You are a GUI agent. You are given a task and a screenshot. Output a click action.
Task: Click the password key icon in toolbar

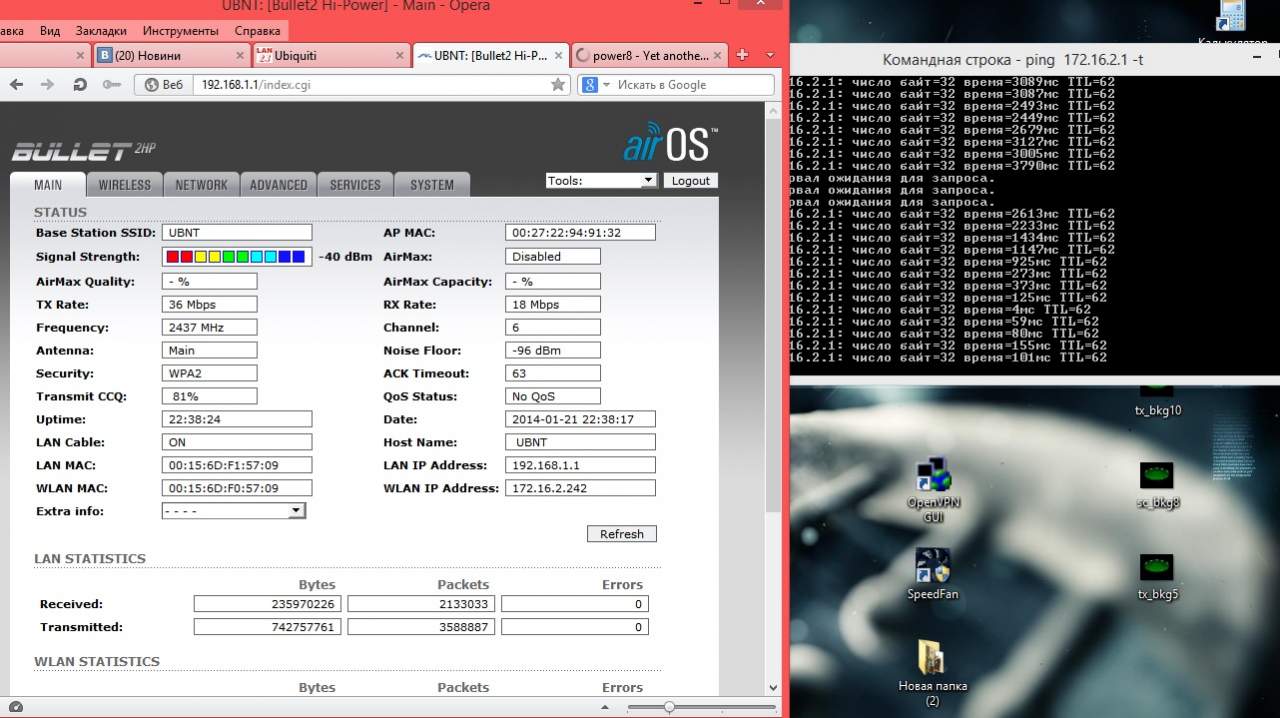[x=111, y=85]
